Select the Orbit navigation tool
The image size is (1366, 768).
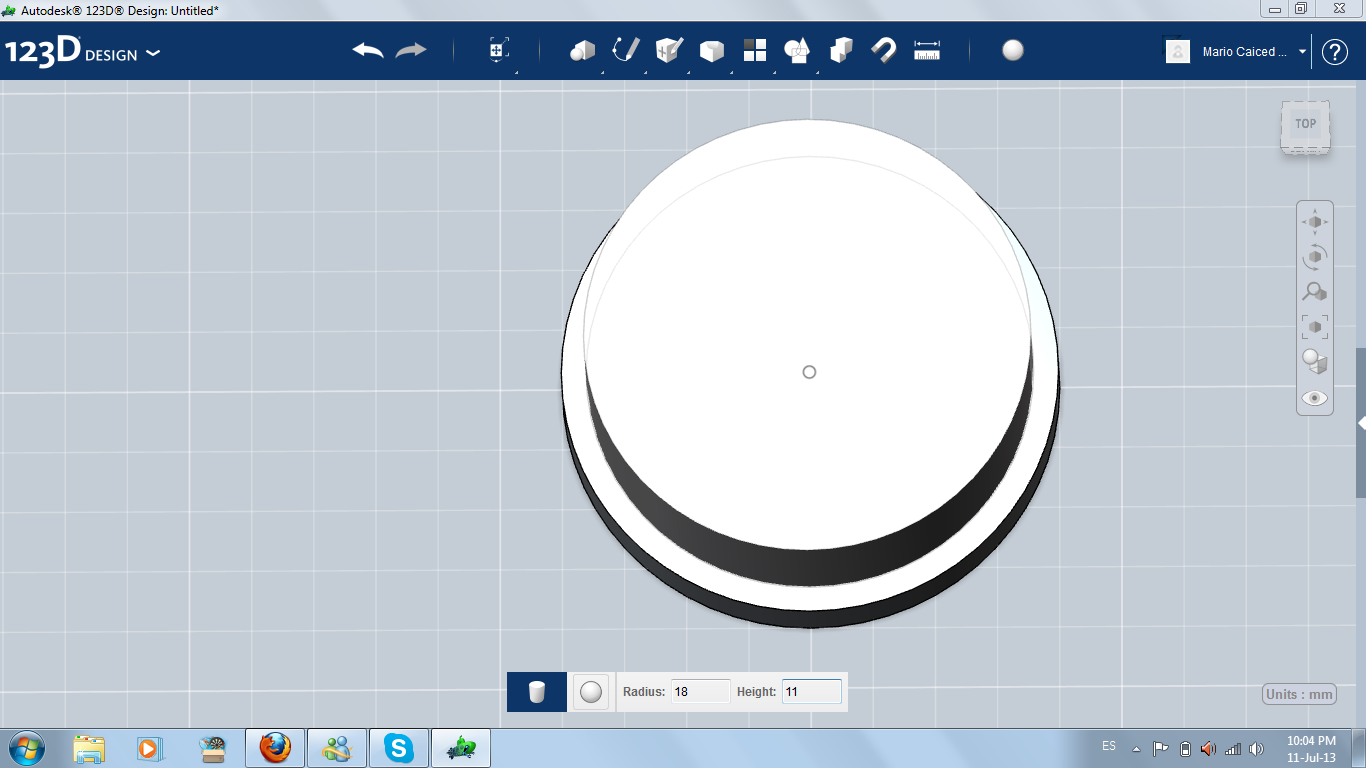[1315, 257]
